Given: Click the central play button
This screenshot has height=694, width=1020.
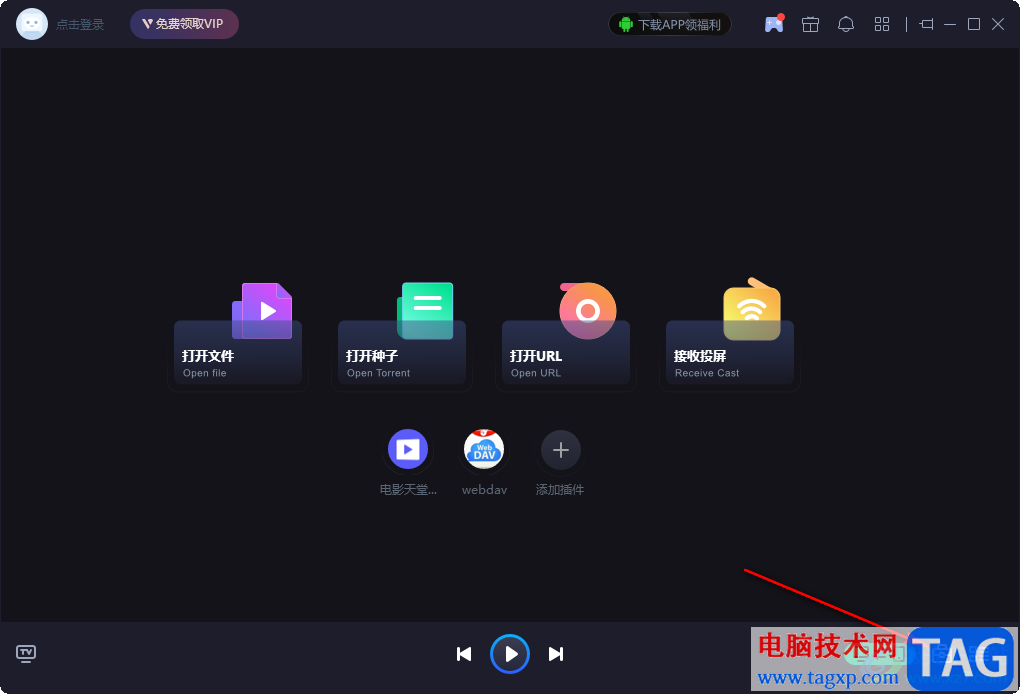Looking at the screenshot, I should pyautogui.click(x=510, y=654).
